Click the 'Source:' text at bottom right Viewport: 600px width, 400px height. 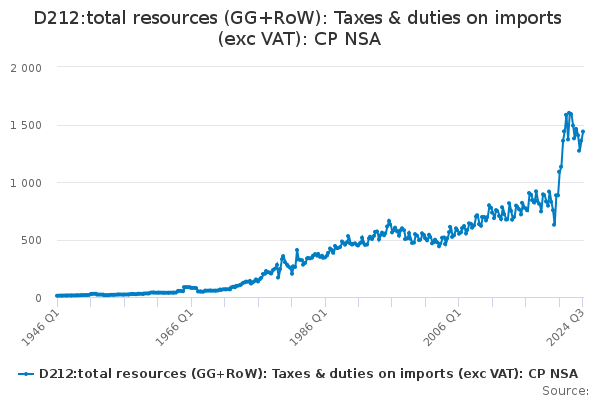(x=570, y=390)
